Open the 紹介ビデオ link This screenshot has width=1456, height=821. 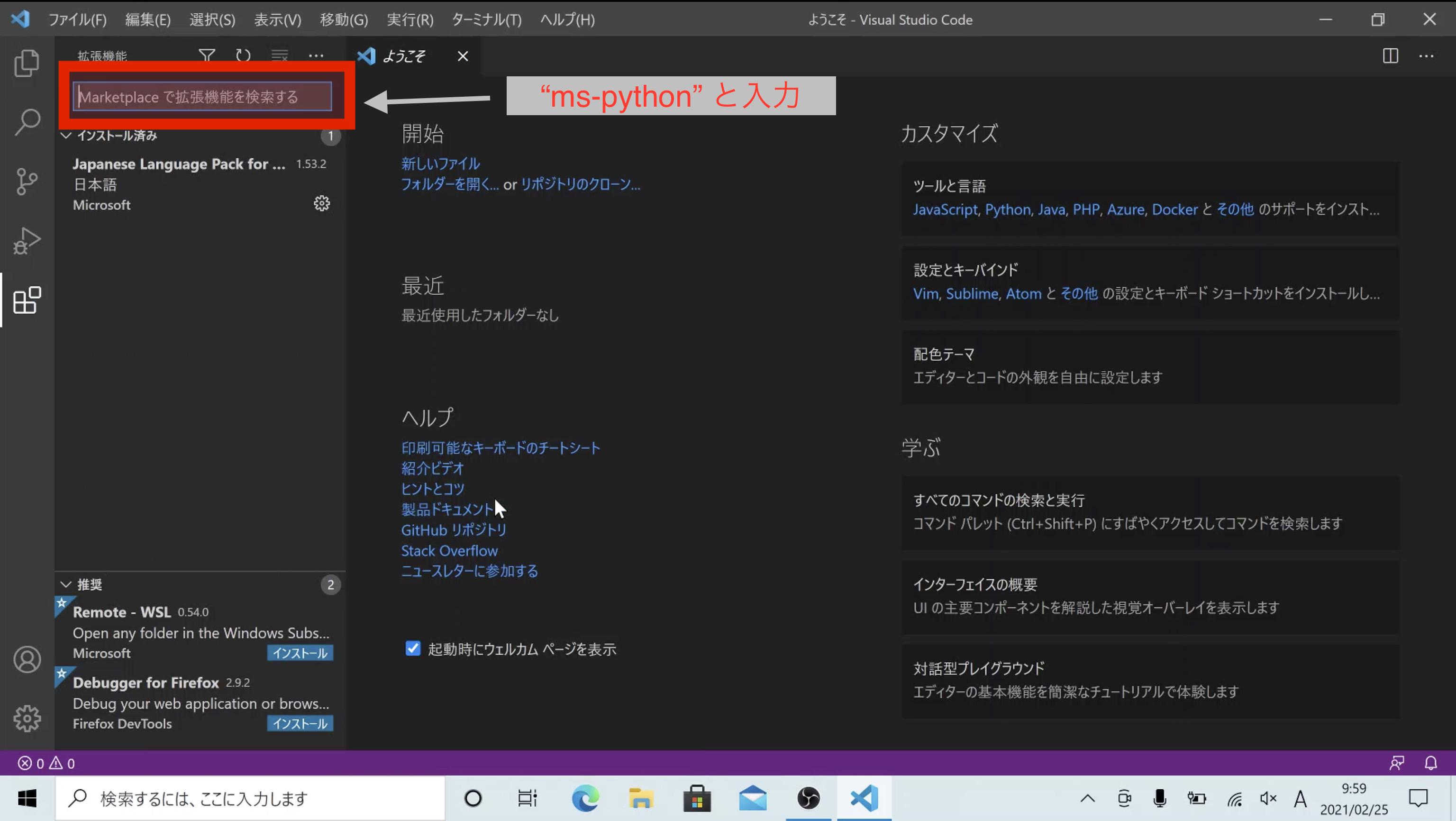point(432,468)
